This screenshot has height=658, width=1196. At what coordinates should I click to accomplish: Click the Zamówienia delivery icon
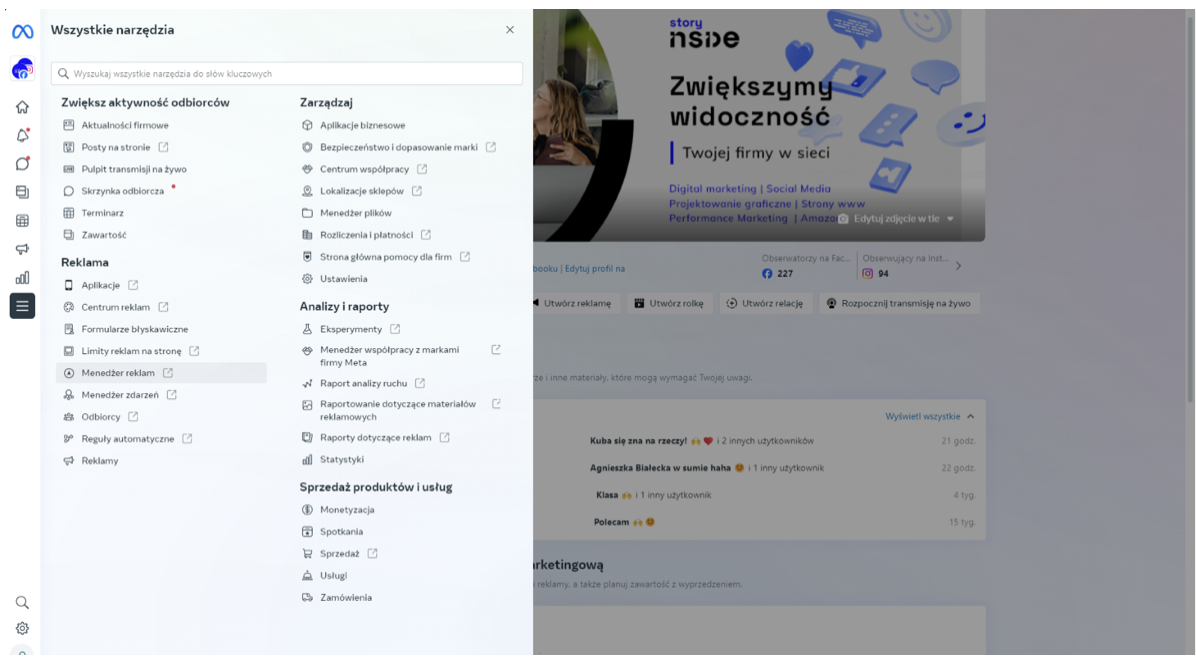[307, 598]
